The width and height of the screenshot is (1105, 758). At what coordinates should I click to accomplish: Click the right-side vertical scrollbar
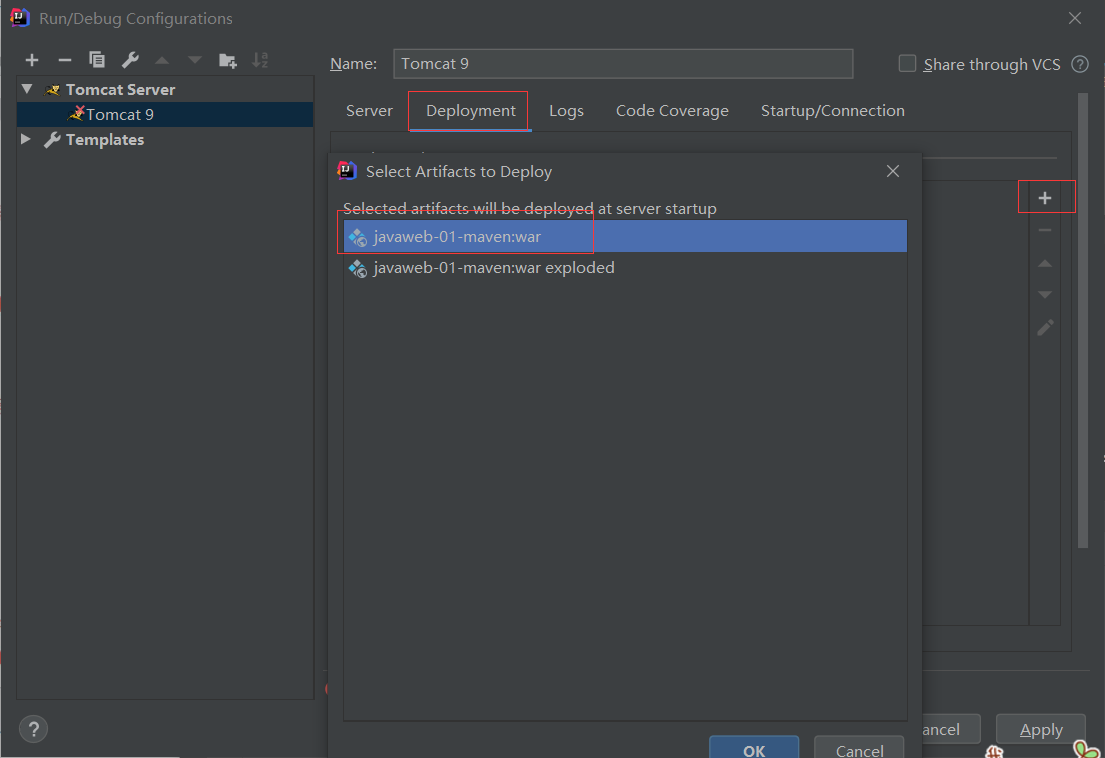[1083, 321]
